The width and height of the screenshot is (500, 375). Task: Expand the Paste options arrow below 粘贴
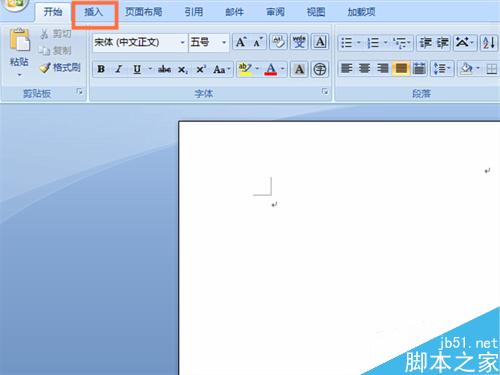(19, 75)
